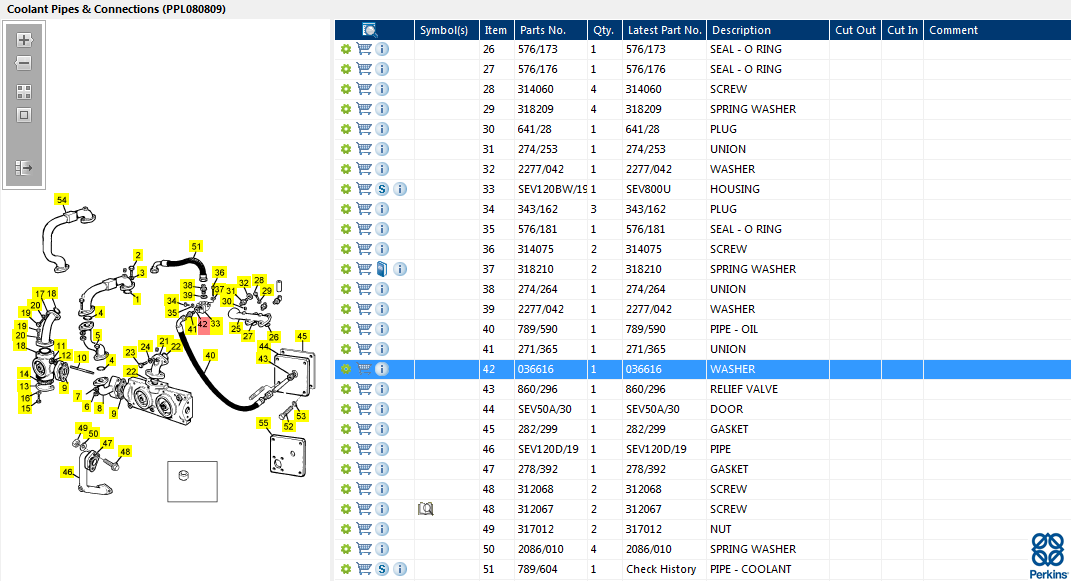The width and height of the screenshot is (1071, 581).
Task: Click UNION description in item 38 row
Action: point(727,289)
